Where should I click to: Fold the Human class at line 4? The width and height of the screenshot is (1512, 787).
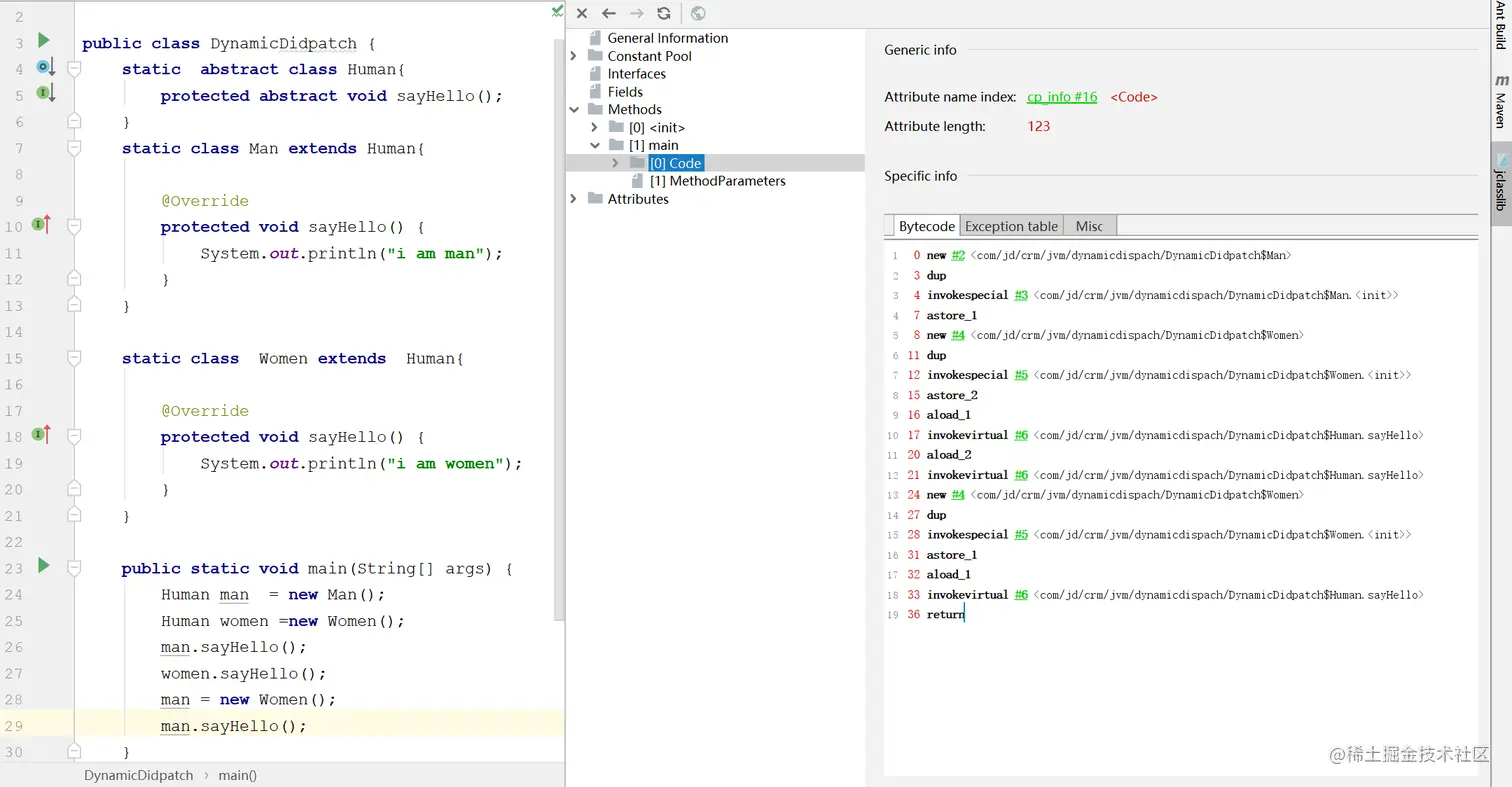tap(74, 69)
